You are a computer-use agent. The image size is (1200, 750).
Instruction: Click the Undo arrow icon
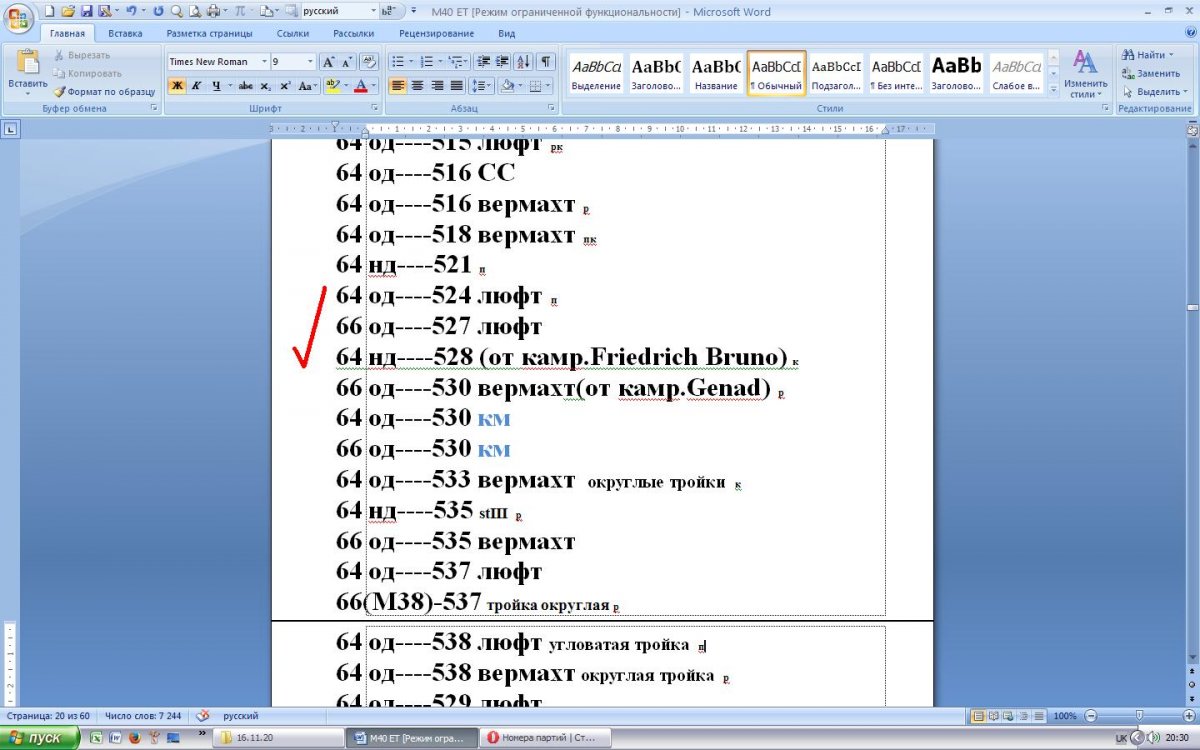coord(130,12)
